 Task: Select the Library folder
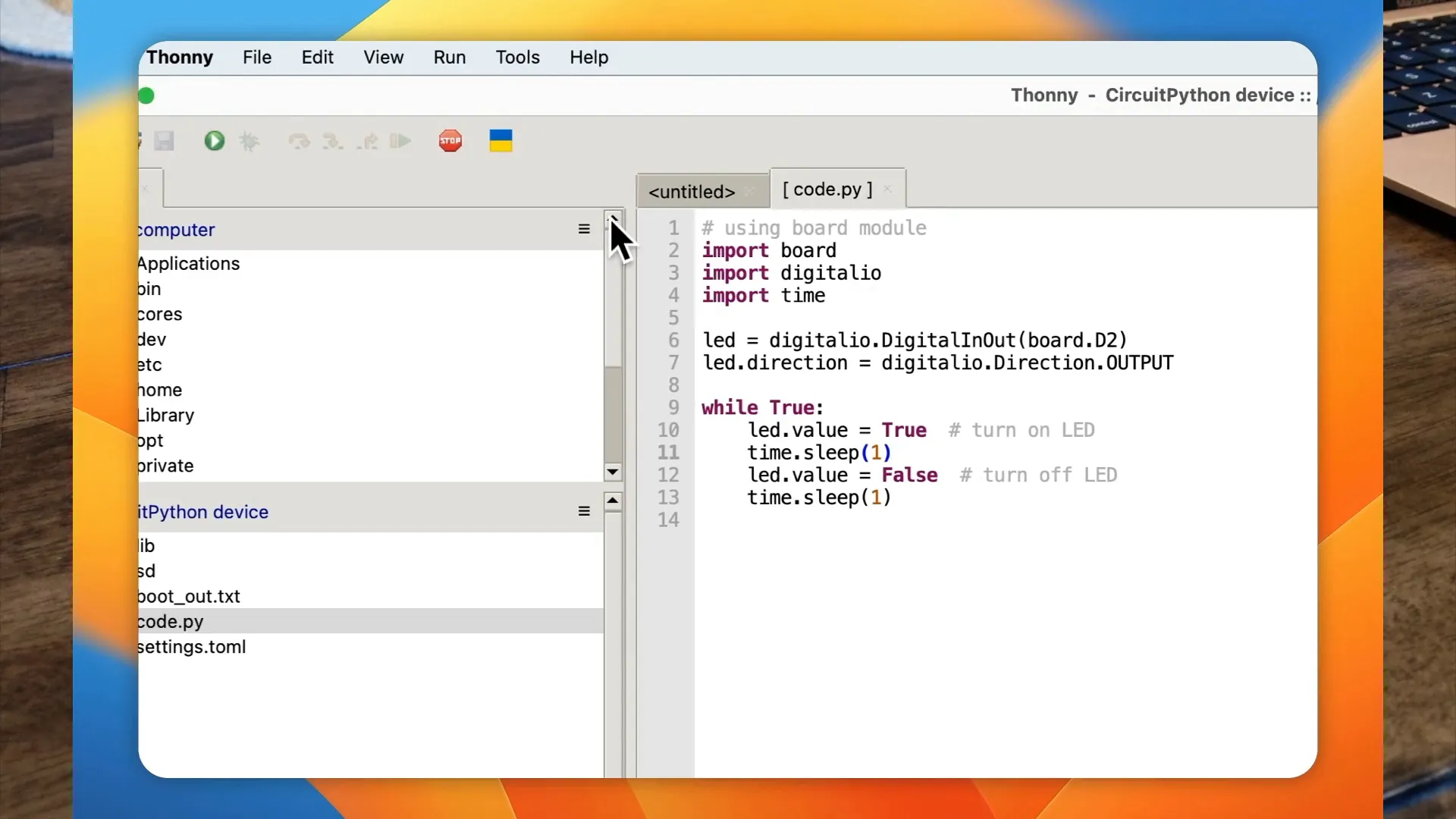371,415
